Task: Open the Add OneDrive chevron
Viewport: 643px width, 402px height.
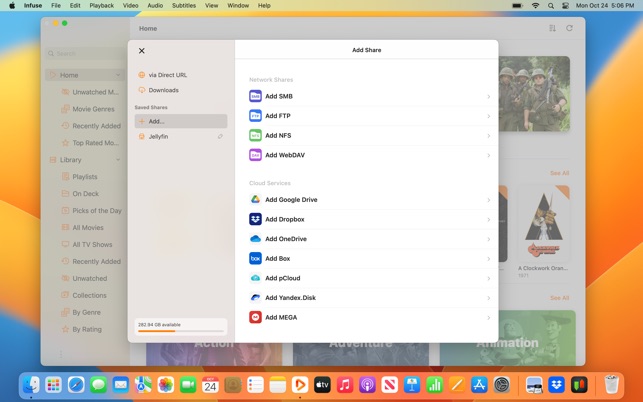Action: [x=488, y=239]
